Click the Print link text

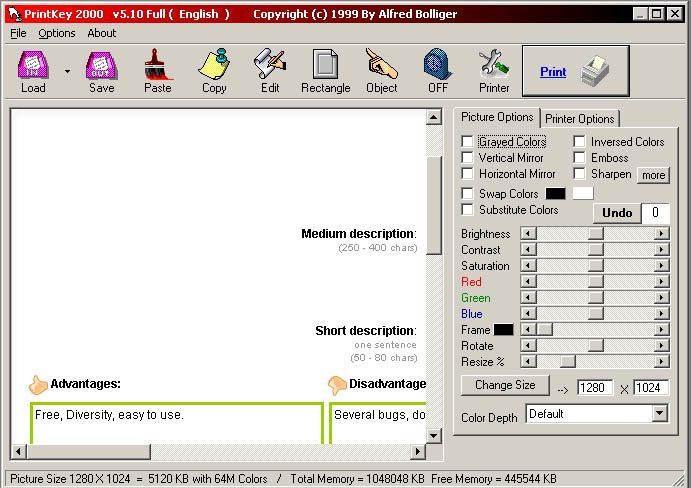tap(553, 71)
